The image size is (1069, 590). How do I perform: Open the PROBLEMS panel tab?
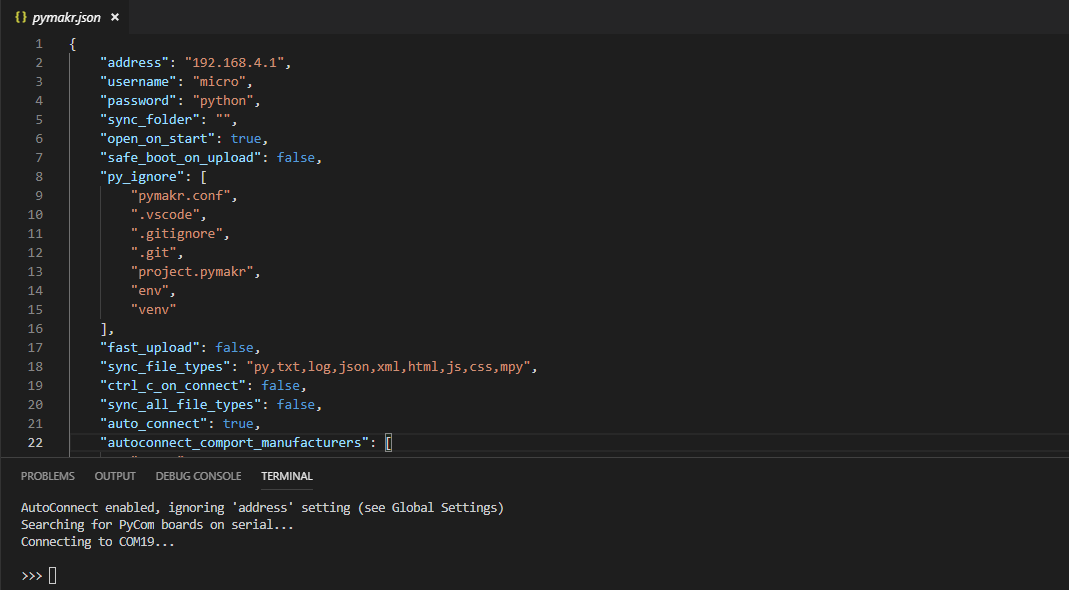(47, 476)
